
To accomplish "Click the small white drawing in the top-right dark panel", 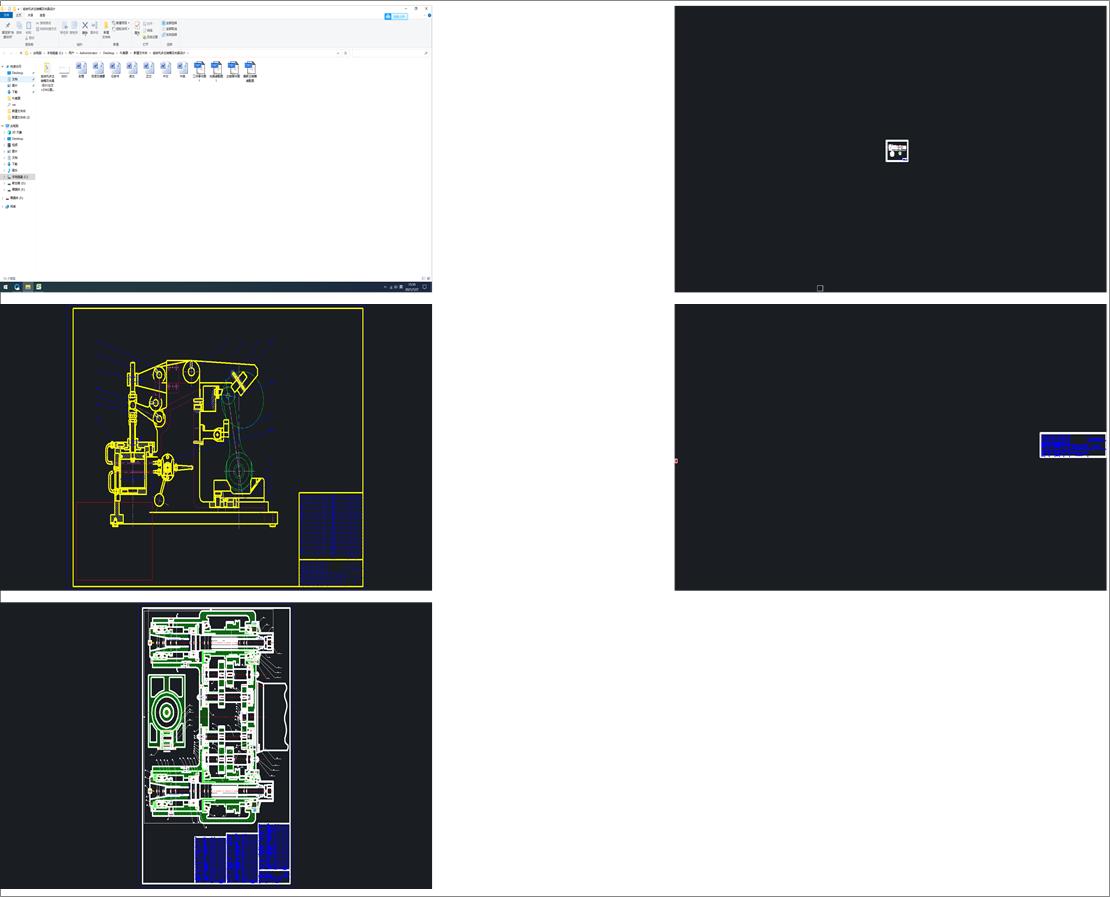I will pos(897,151).
